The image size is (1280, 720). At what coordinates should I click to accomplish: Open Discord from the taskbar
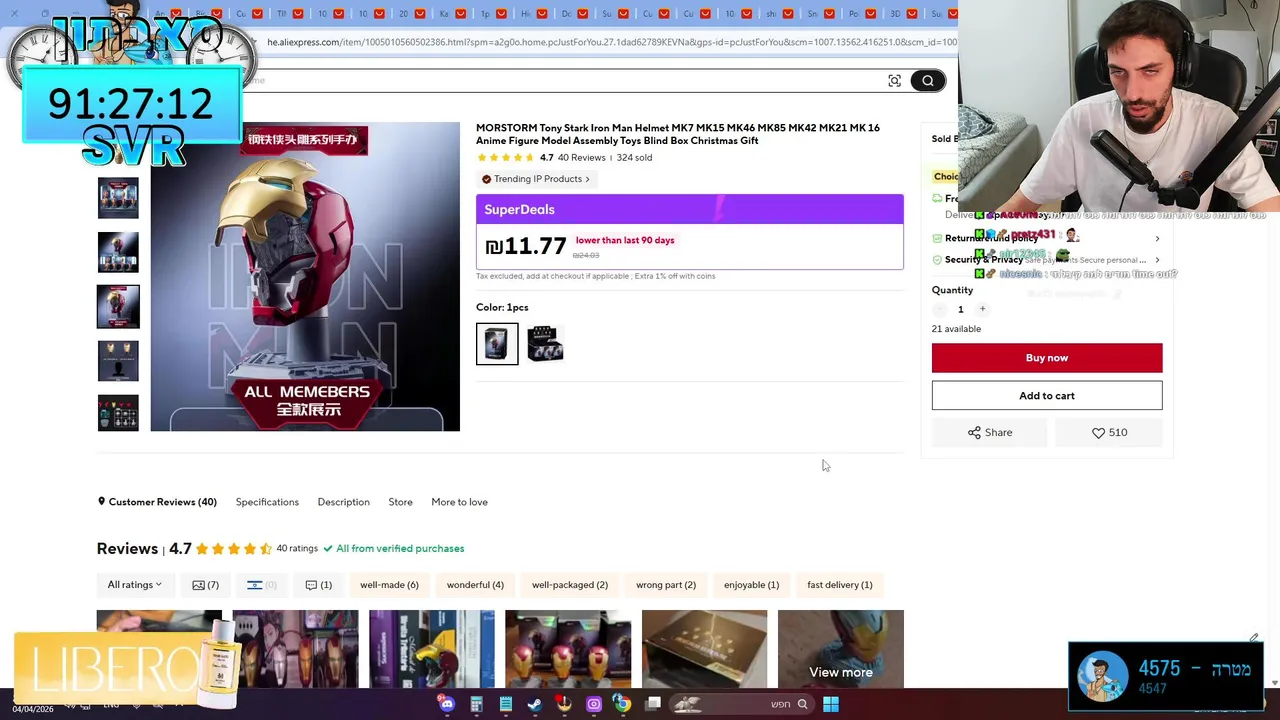pyautogui.click(x=447, y=704)
